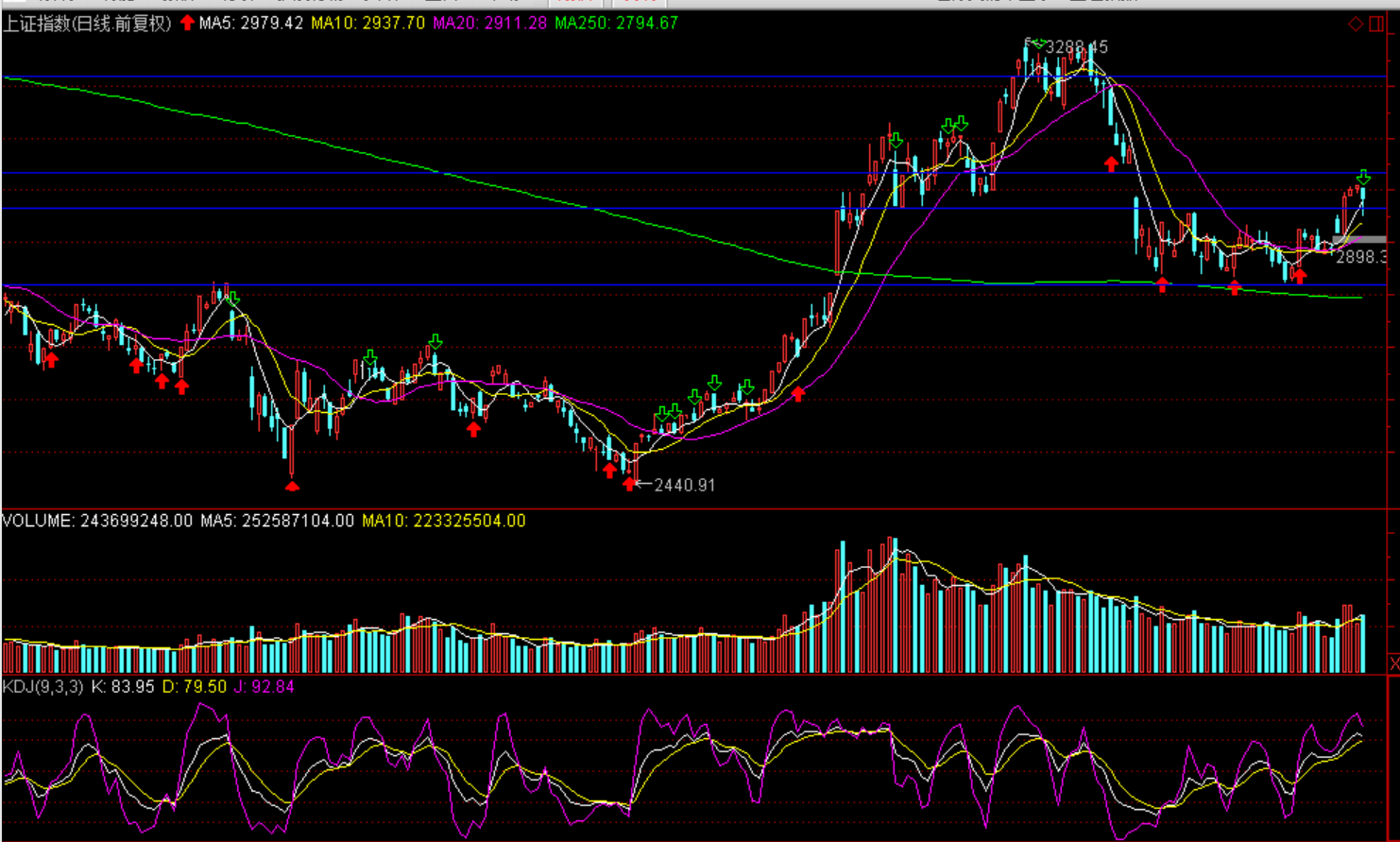Click the gray price band above 2898.3
The width and height of the screenshot is (1400, 842).
[x=1358, y=241]
